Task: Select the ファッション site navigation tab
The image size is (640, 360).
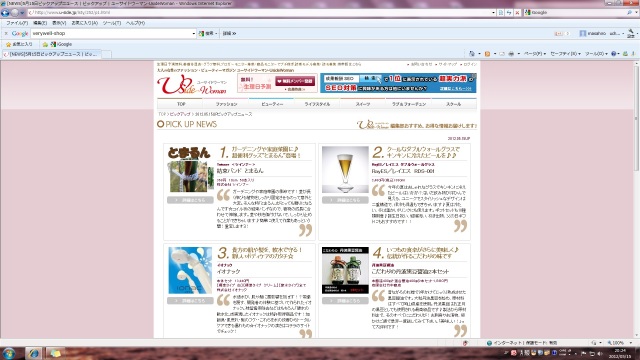Action: tap(226, 104)
